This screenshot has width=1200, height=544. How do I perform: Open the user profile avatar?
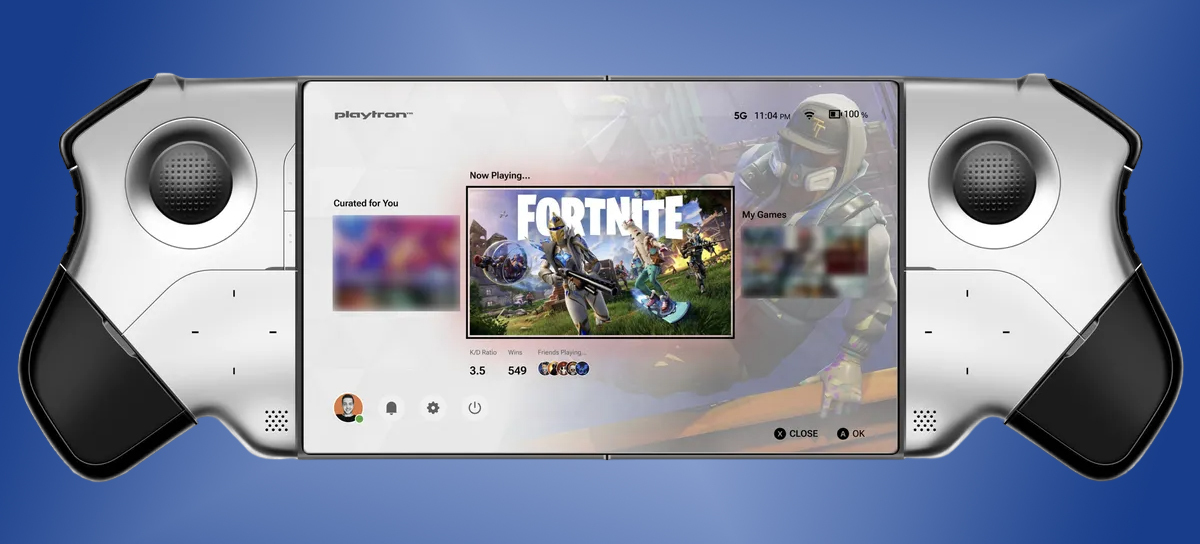point(348,407)
